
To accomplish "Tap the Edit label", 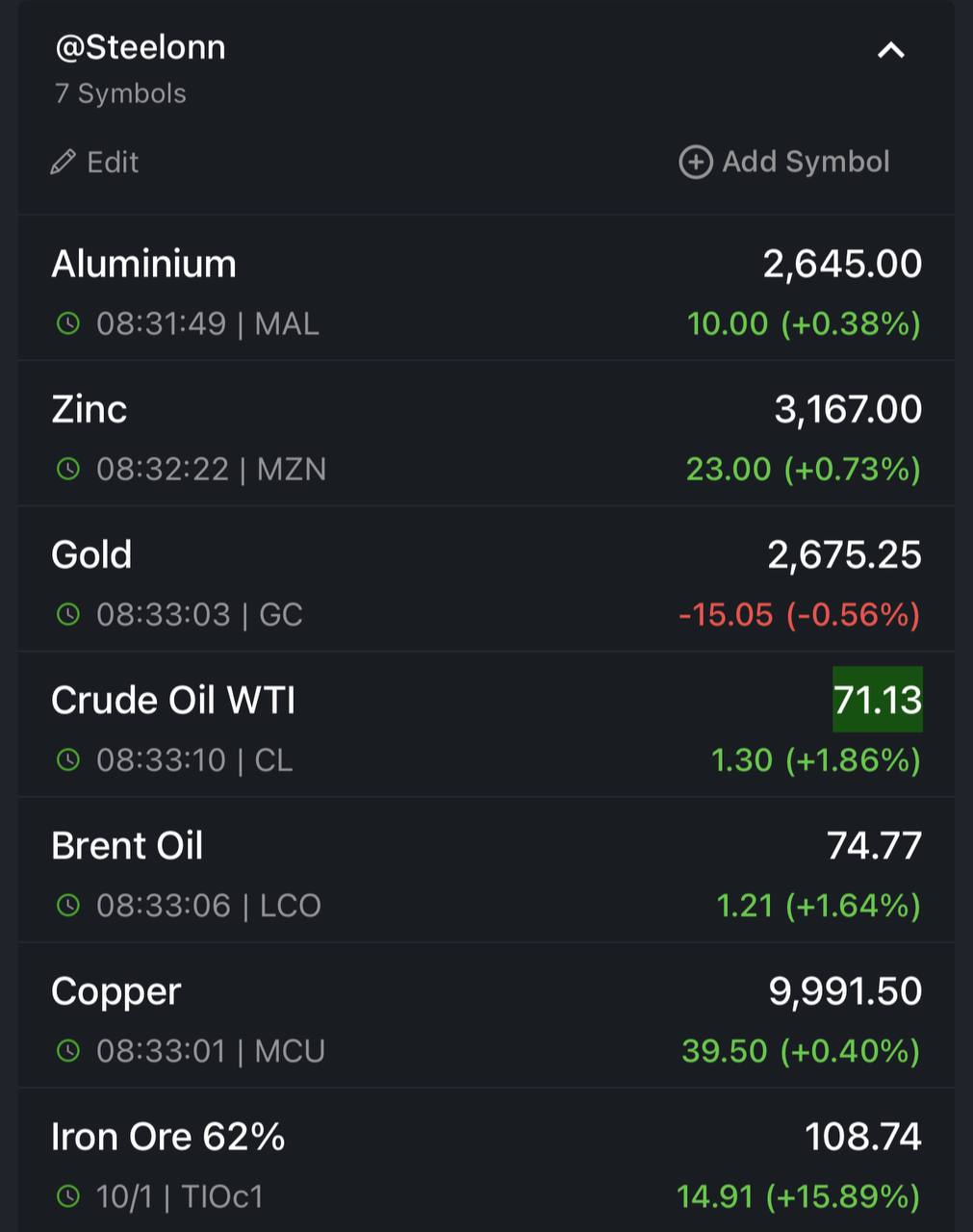I will tap(113, 163).
